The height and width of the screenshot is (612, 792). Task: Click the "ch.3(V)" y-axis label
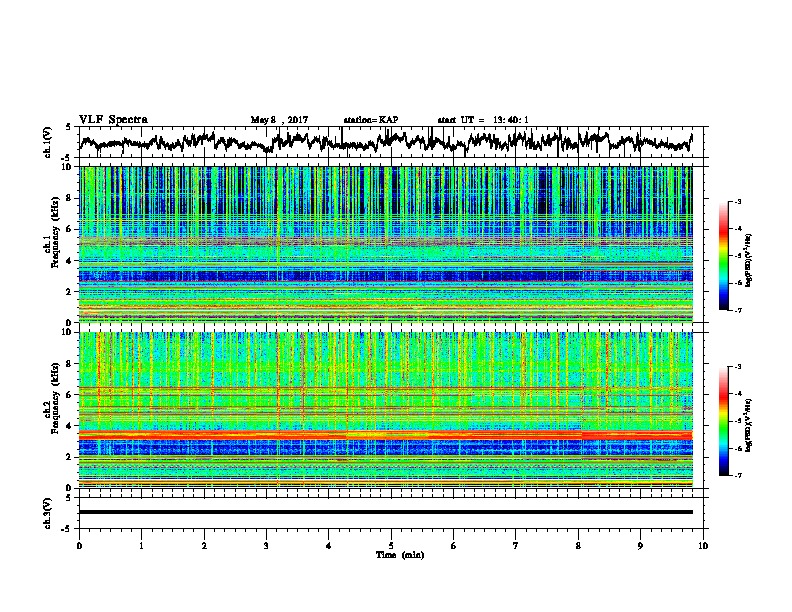[x=48, y=513]
